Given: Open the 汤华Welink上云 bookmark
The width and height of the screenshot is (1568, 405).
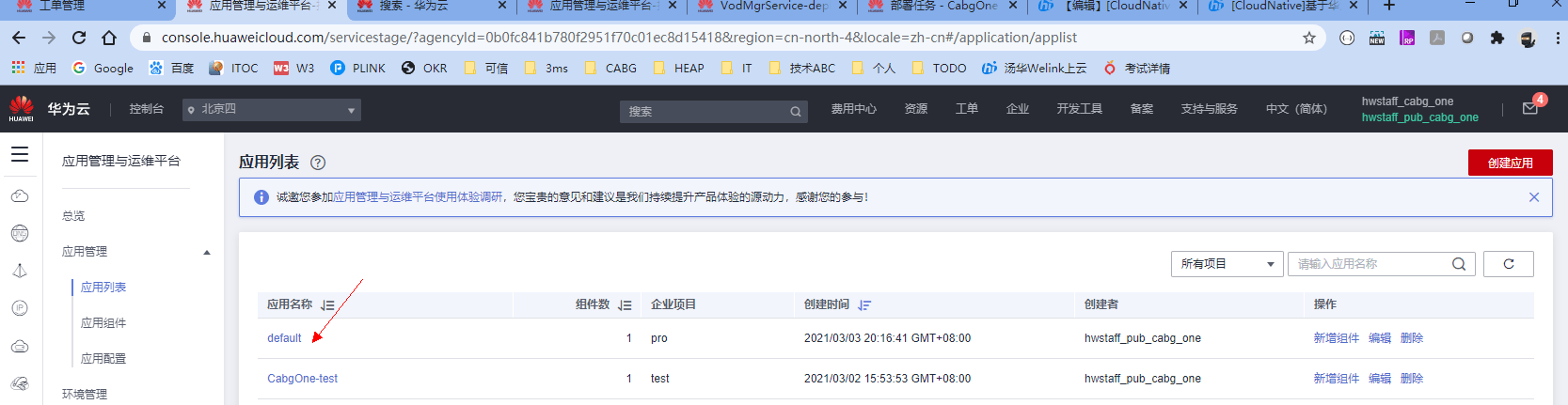Looking at the screenshot, I should pos(1034,68).
